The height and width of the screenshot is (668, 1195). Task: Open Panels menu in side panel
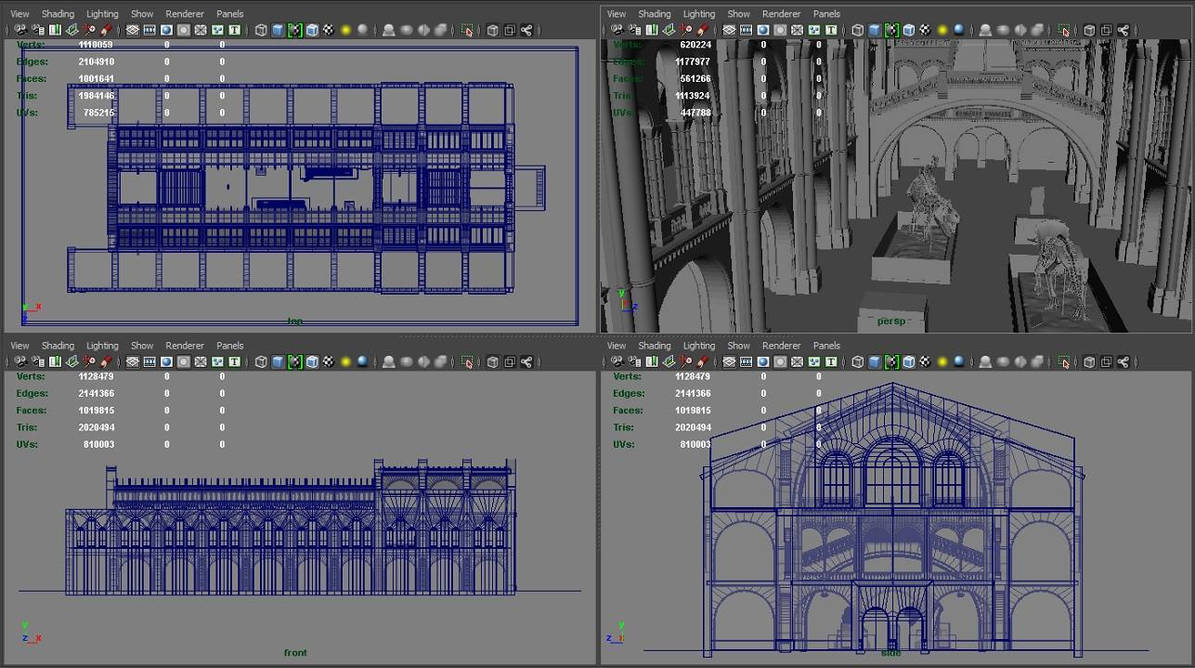click(827, 346)
